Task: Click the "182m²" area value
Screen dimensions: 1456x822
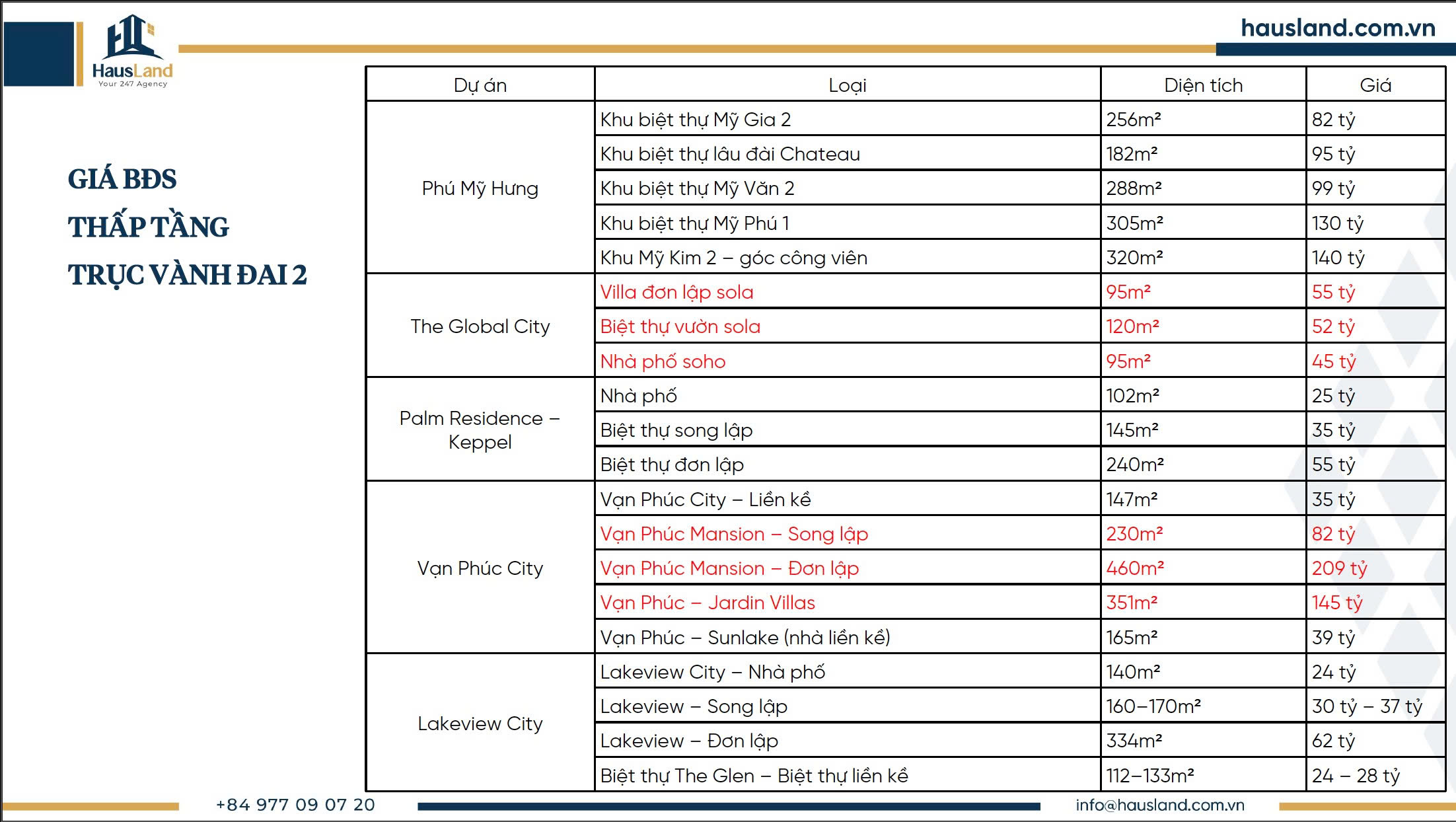Action: pos(1132,154)
